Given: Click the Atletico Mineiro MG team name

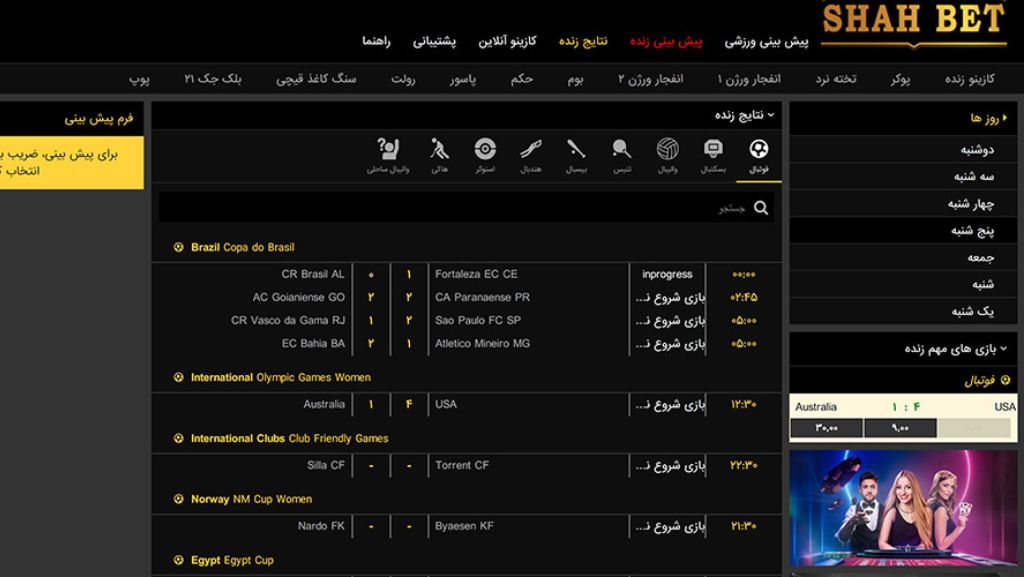Looking at the screenshot, I should click(x=483, y=343).
